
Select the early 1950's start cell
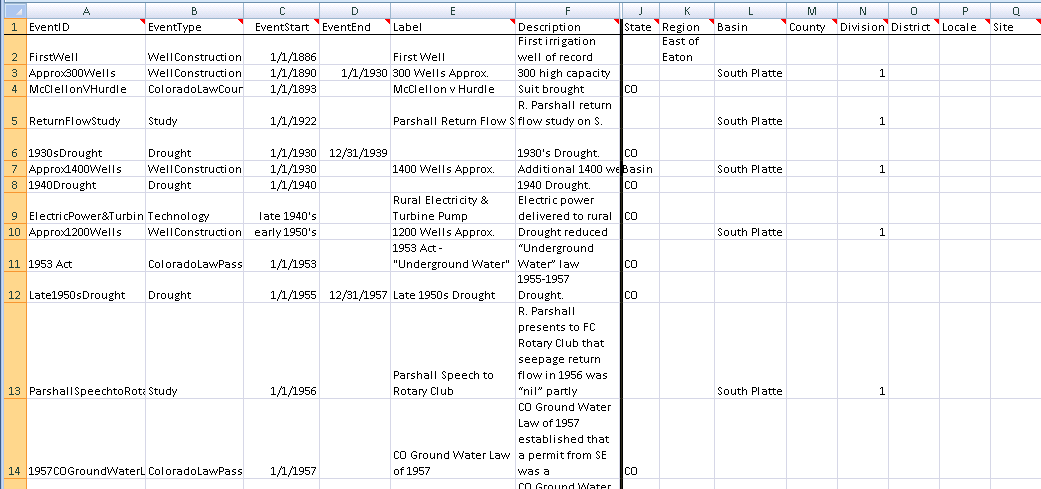281,232
